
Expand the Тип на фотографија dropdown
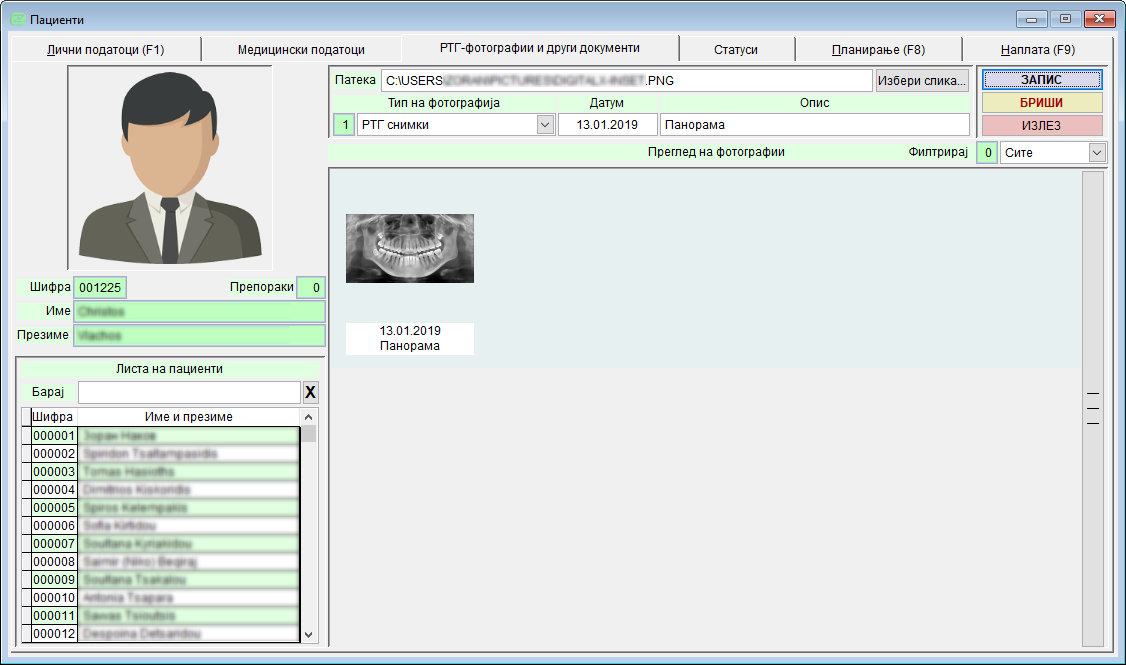[x=545, y=125]
